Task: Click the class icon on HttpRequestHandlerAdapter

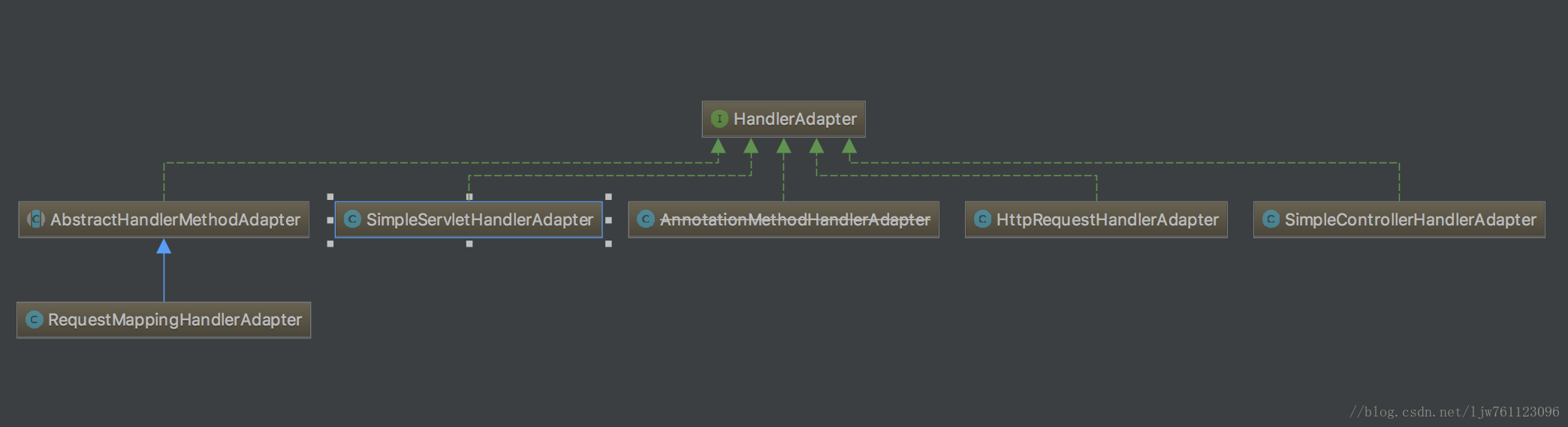Action: pos(982,220)
